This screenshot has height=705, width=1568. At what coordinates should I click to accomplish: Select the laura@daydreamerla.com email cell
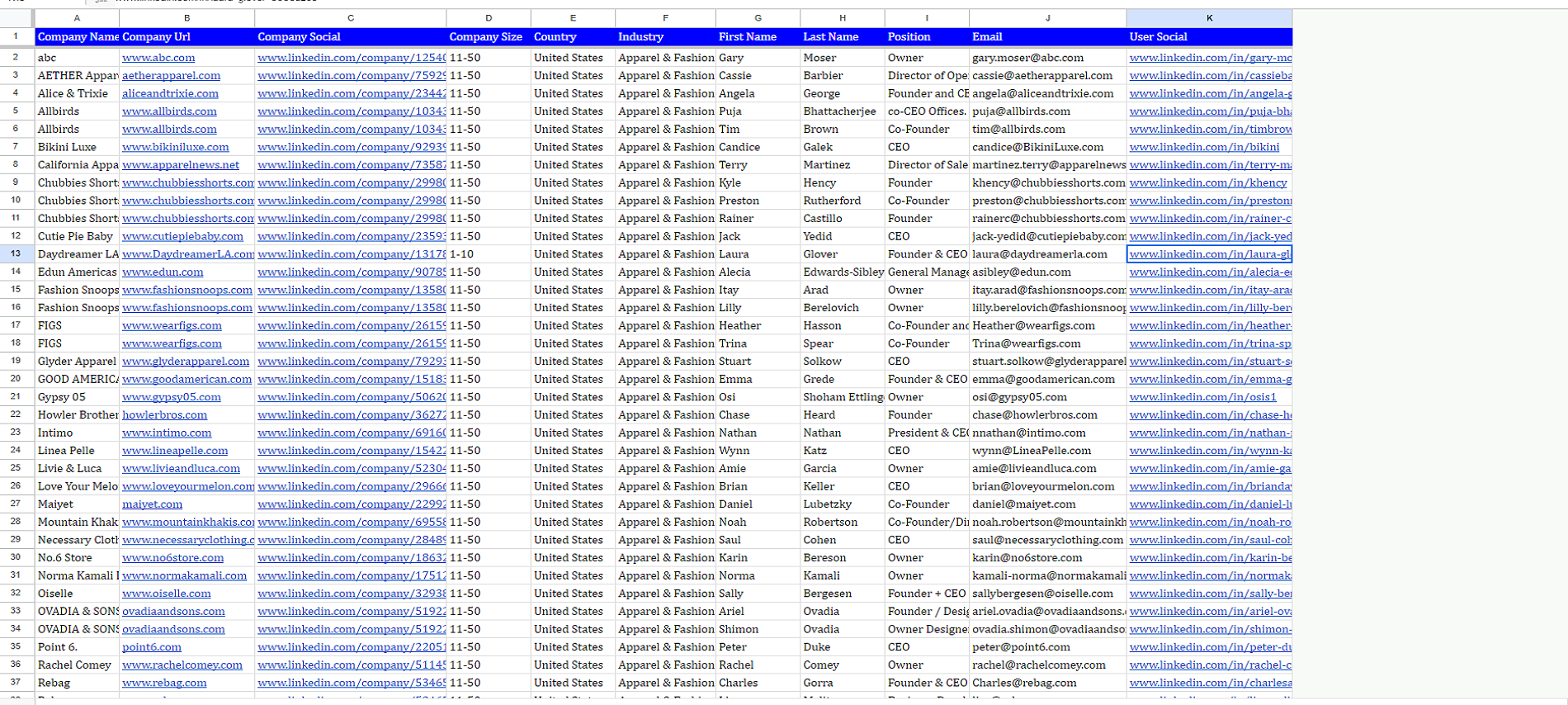[1047, 254]
